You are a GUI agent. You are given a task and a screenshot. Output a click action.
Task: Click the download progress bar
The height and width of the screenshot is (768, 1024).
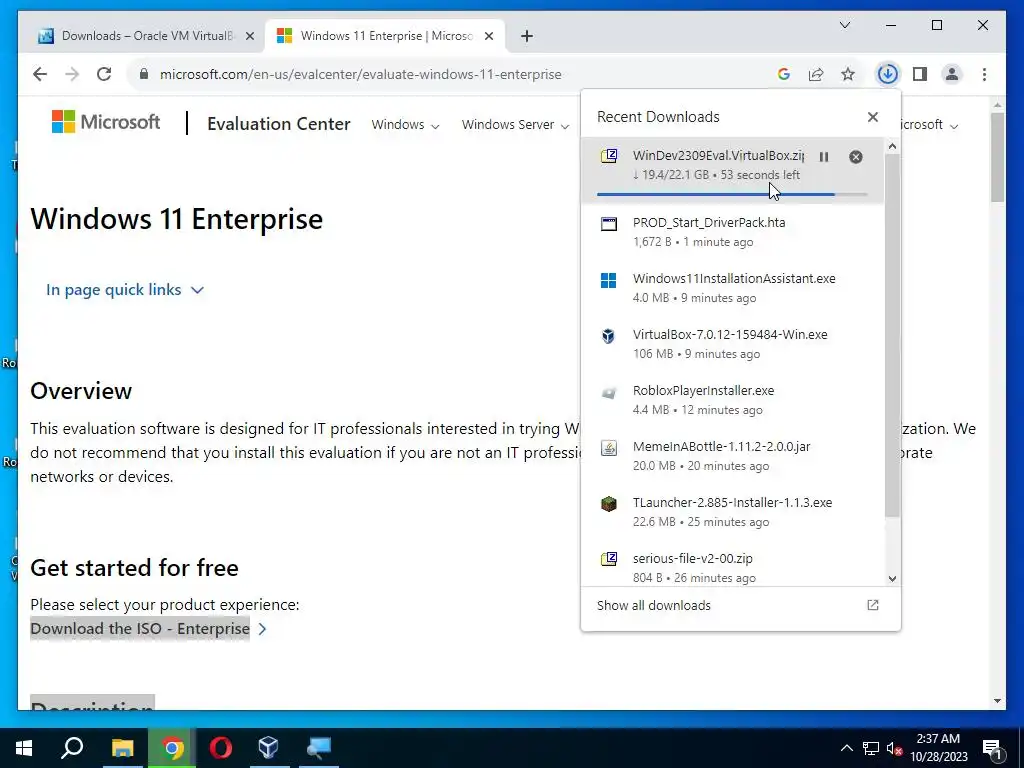click(732, 194)
